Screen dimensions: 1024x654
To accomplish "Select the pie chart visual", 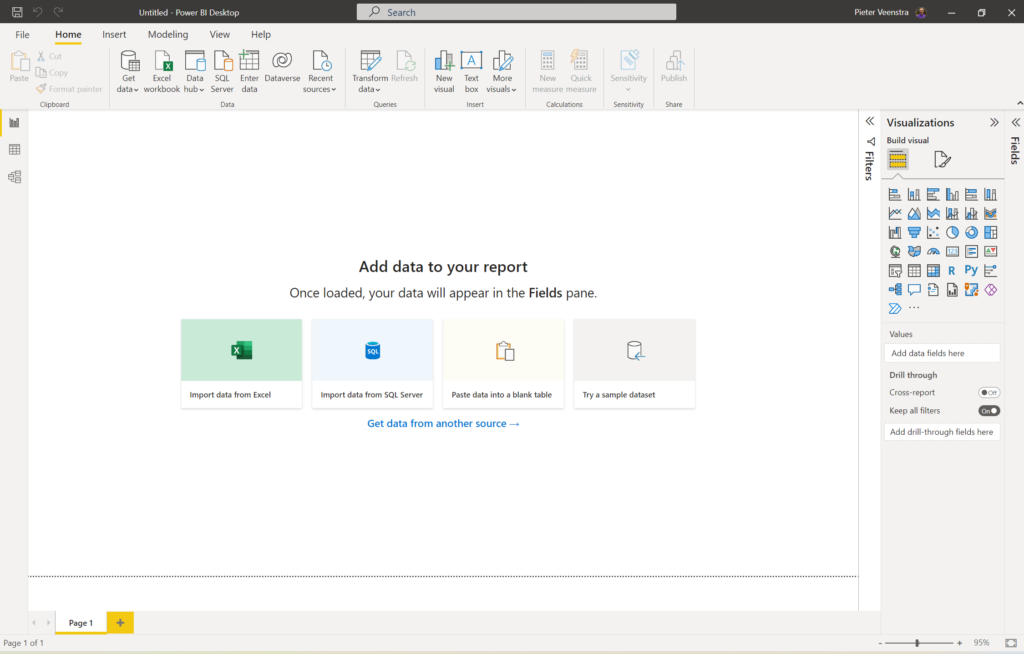I will tap(952, 232).
